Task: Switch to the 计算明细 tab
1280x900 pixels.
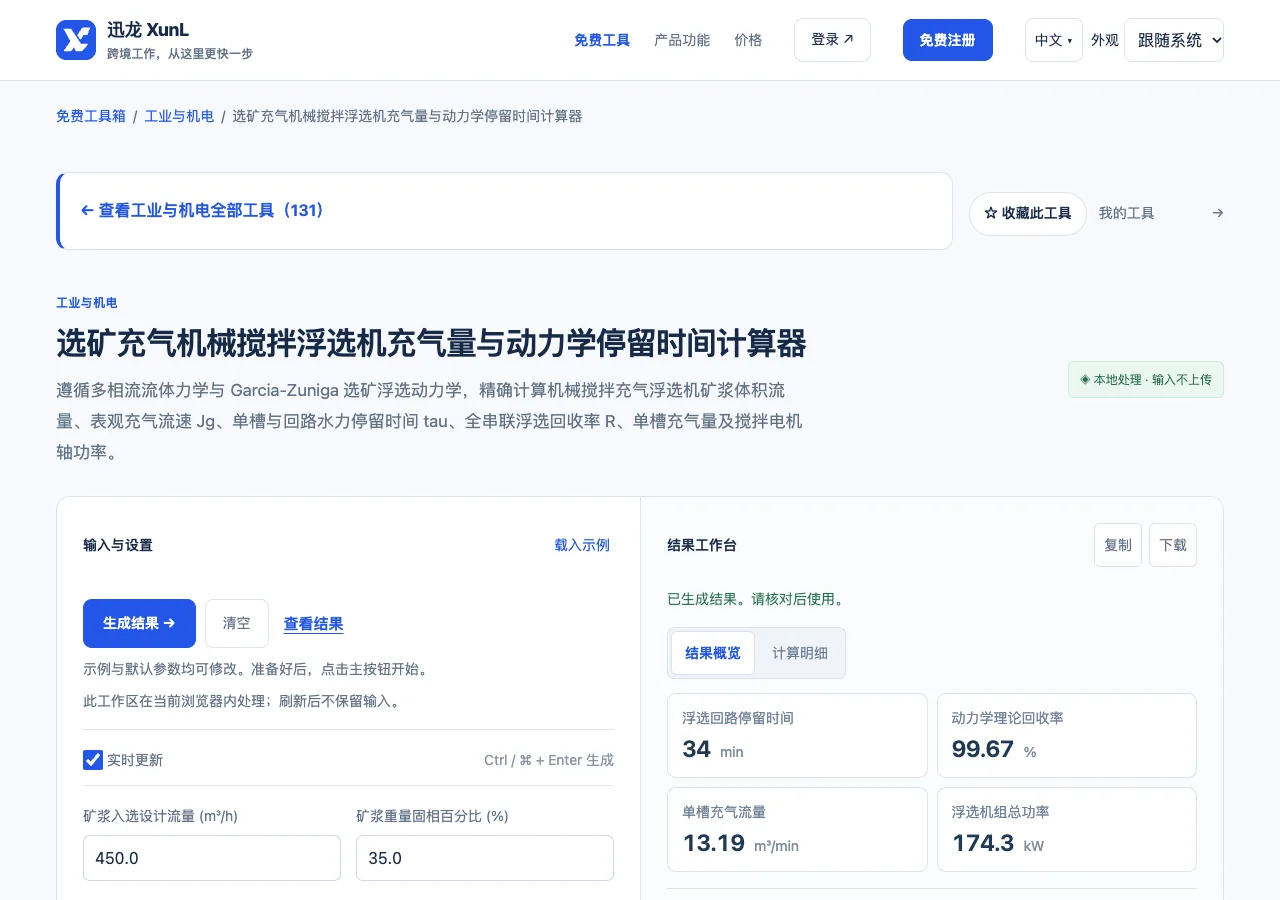Action: click(x=800, y=653)
